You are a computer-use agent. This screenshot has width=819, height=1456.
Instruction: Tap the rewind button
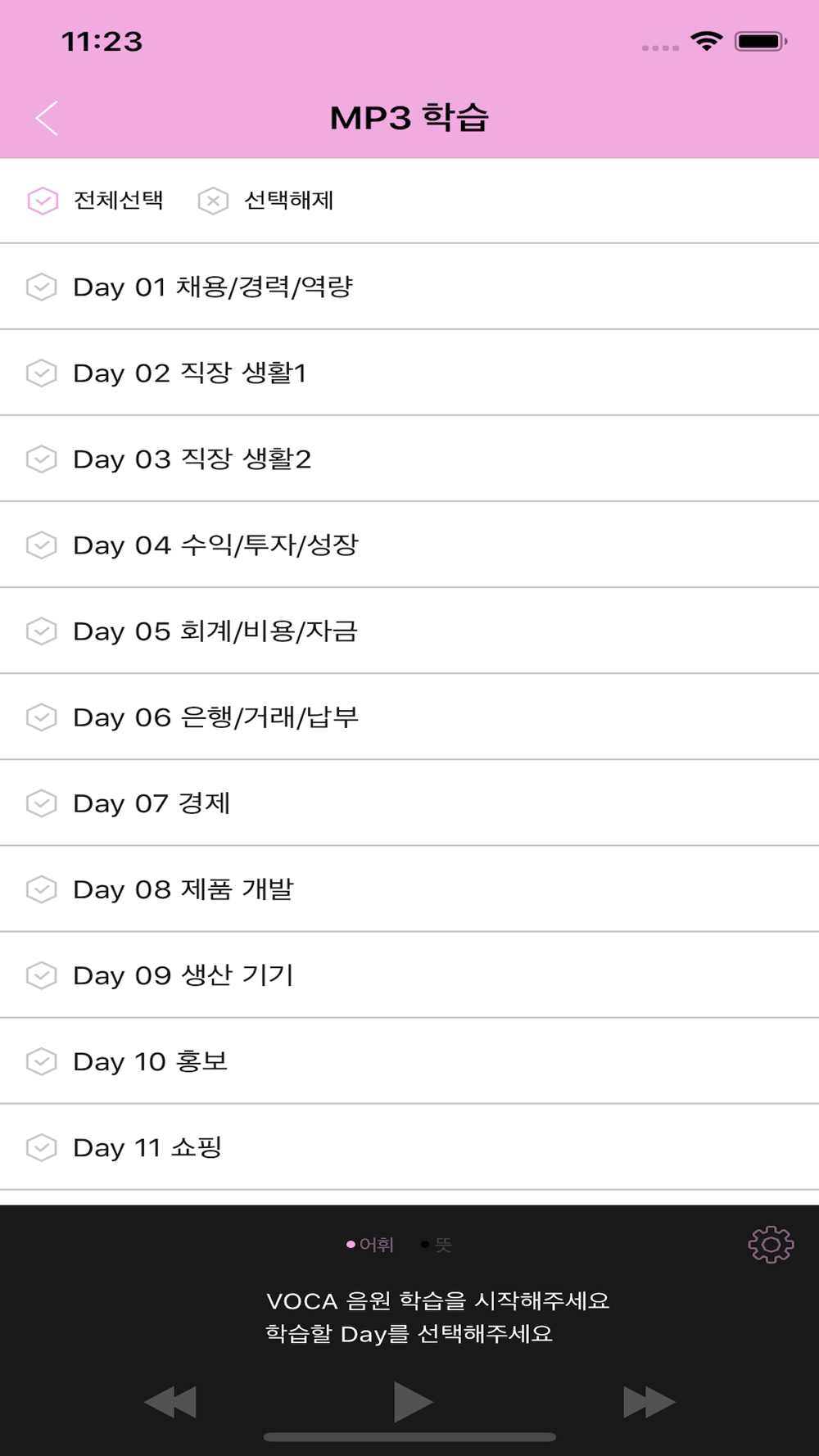170,1401
